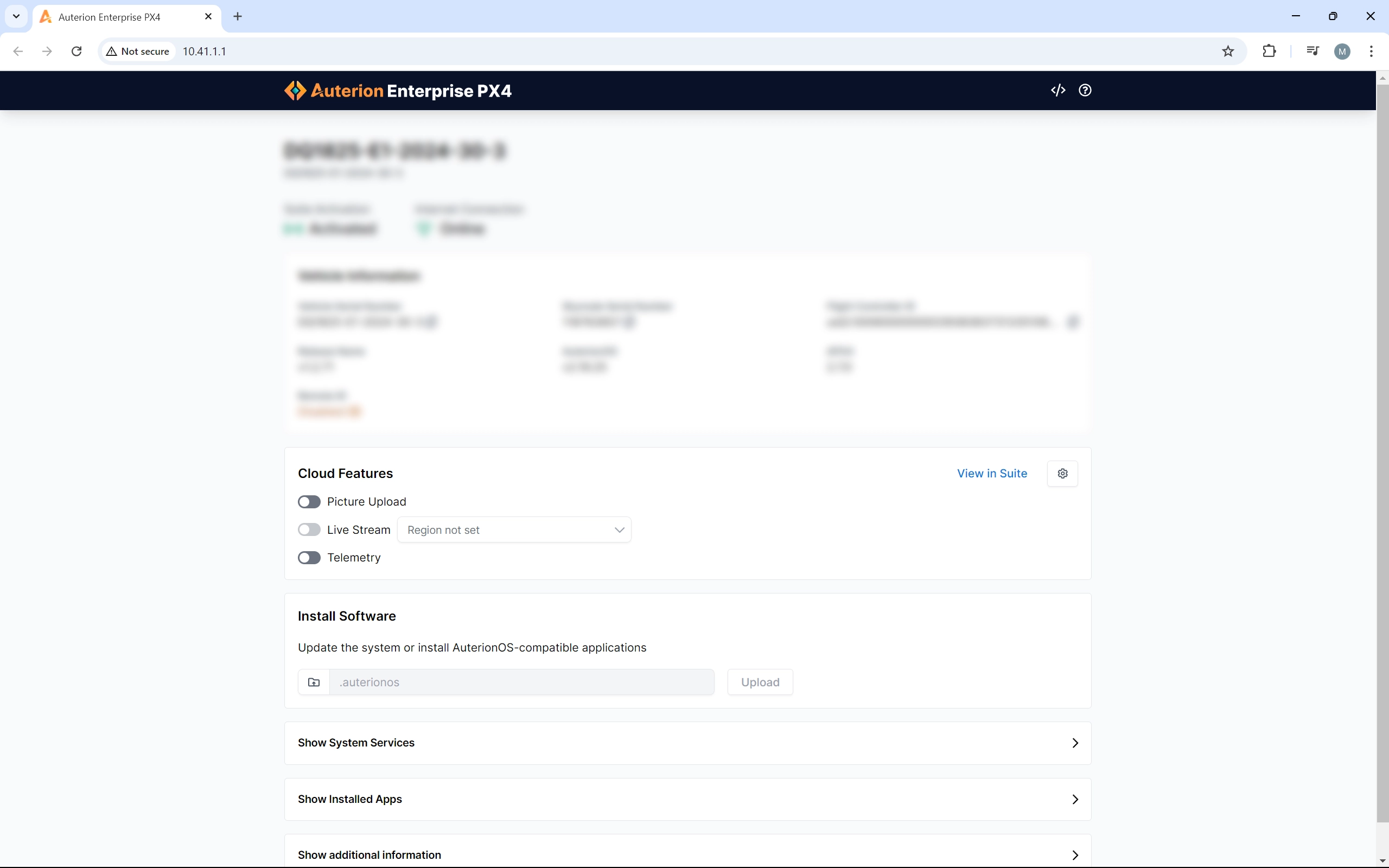Screen dimensions: 1389x868
Task: Click the folder browse icon for software file
Action: tap(314, 682)
